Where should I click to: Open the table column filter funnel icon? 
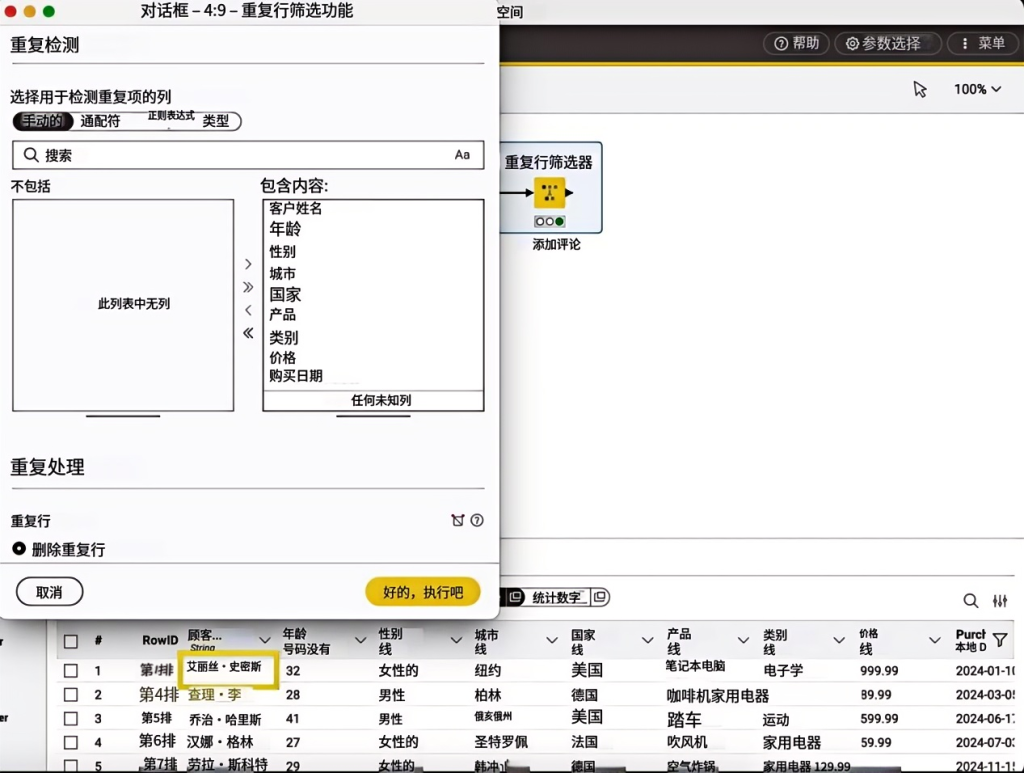(999, 640)
